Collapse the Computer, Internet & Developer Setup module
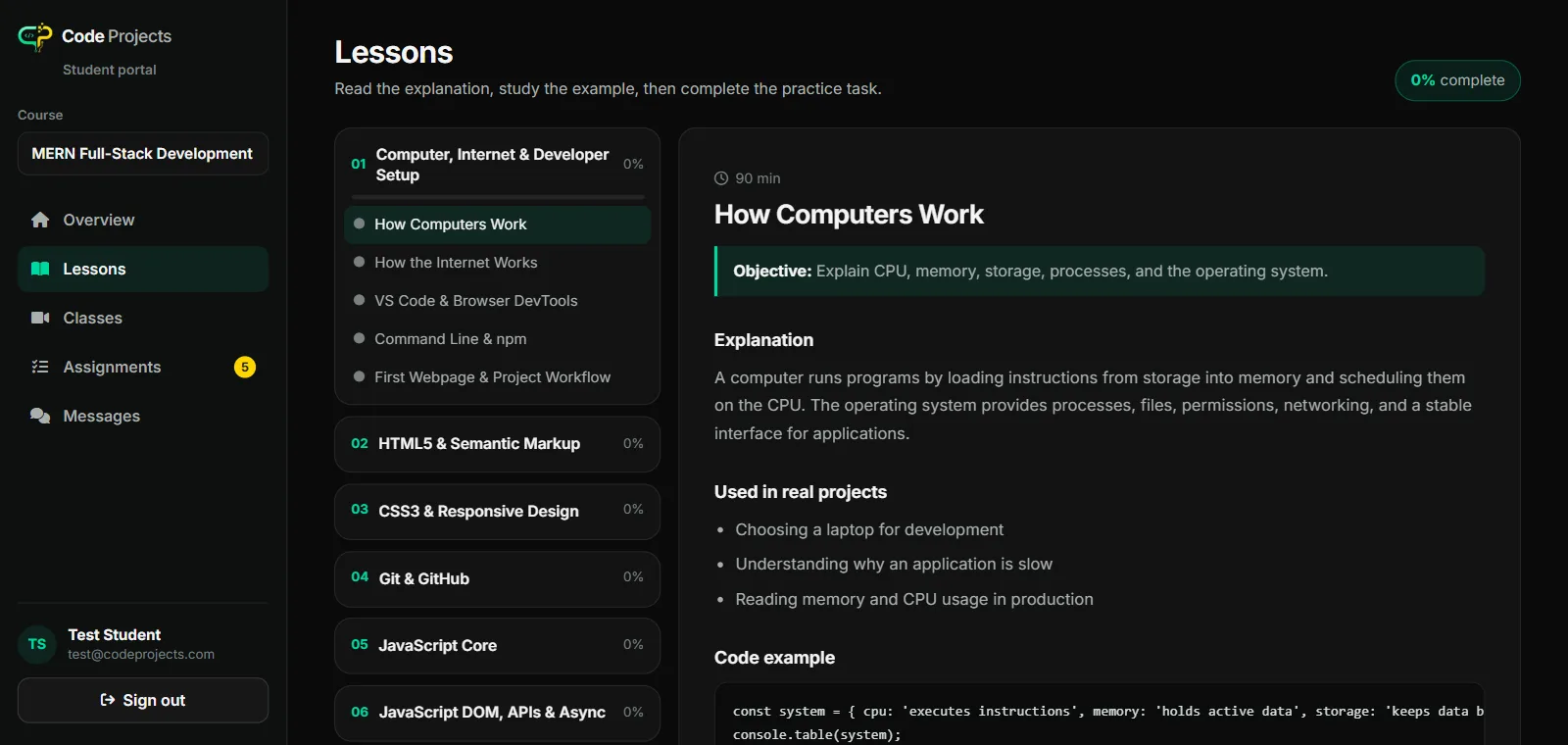 497,165
